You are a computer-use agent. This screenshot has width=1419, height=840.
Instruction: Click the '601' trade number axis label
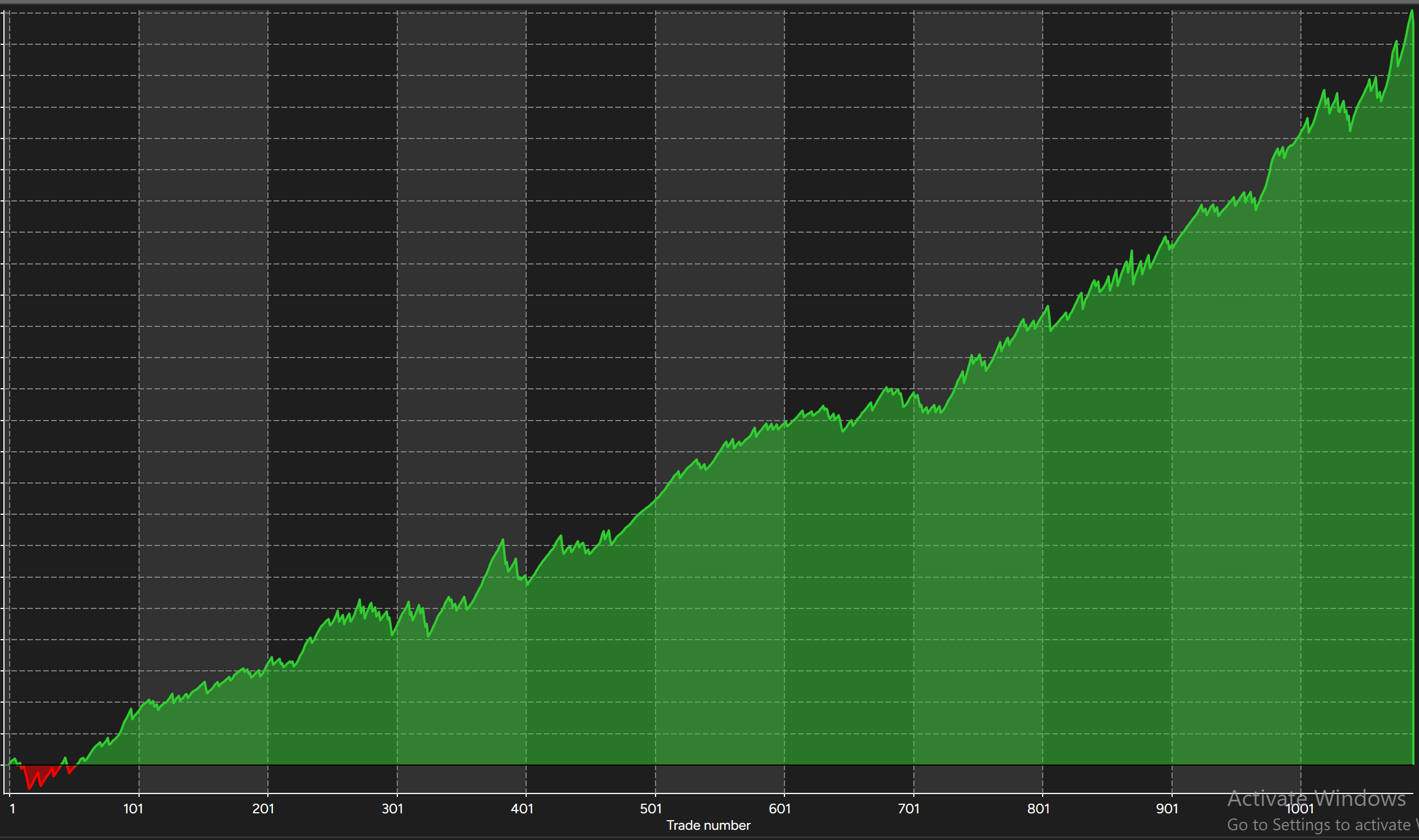tap(779, 809)
